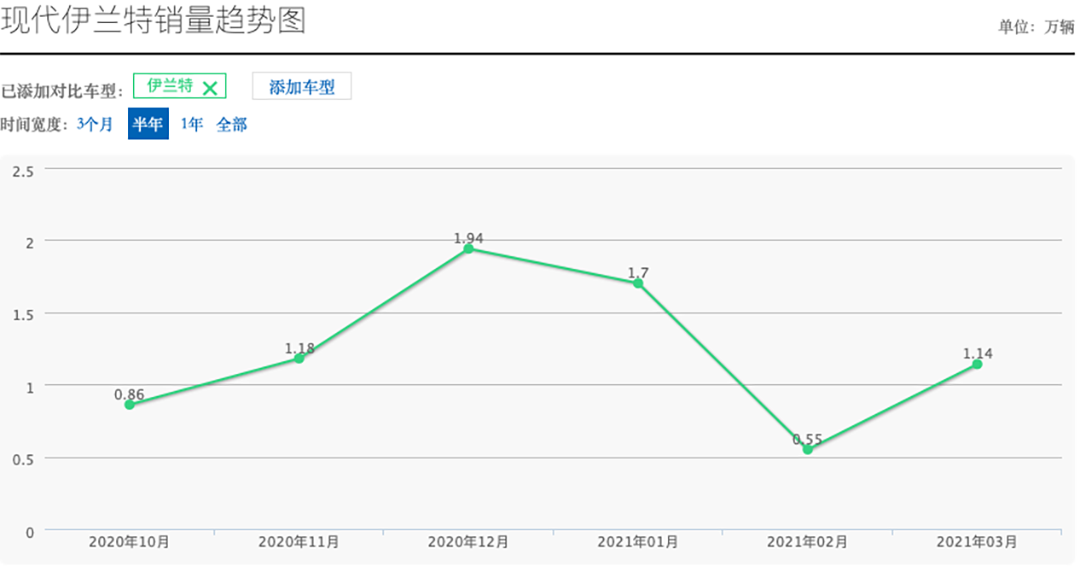Remove 伊兰特 with the green X icon
The width and height of the screenshot is (1080, 566).
tap(210, 88)
